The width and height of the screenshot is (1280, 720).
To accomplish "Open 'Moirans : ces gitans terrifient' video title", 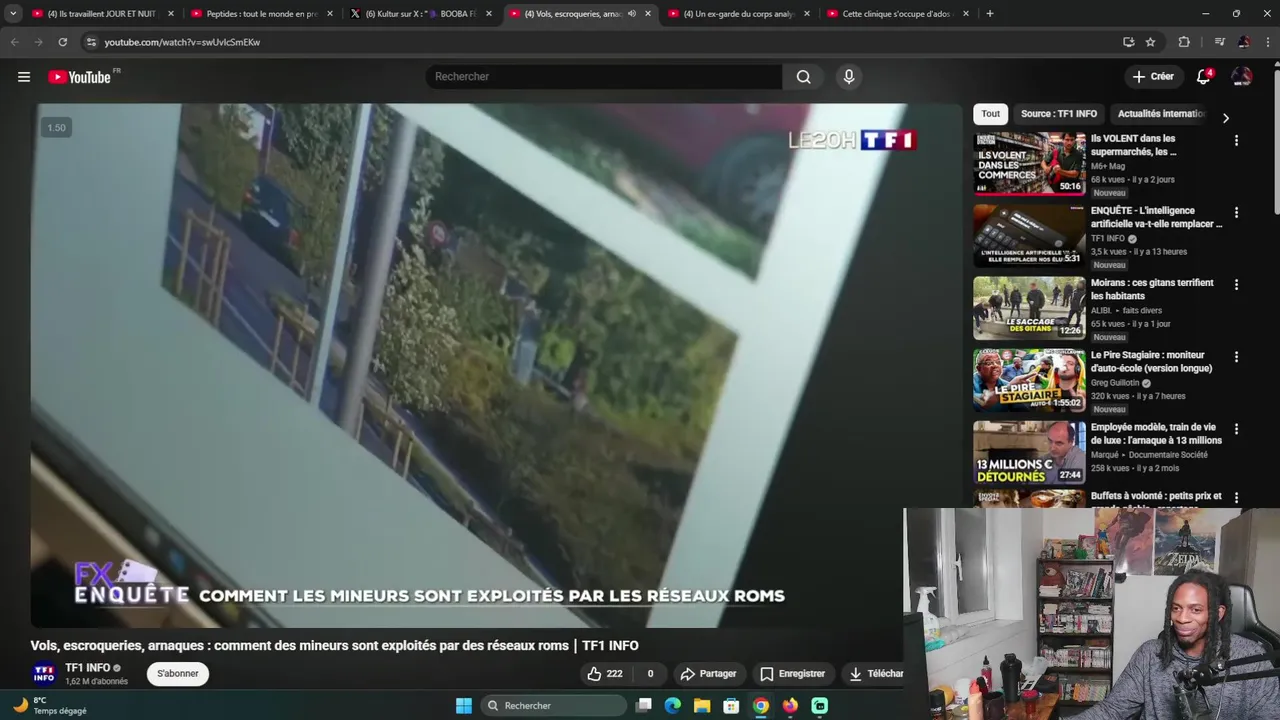I will (x=1152, y=289).
